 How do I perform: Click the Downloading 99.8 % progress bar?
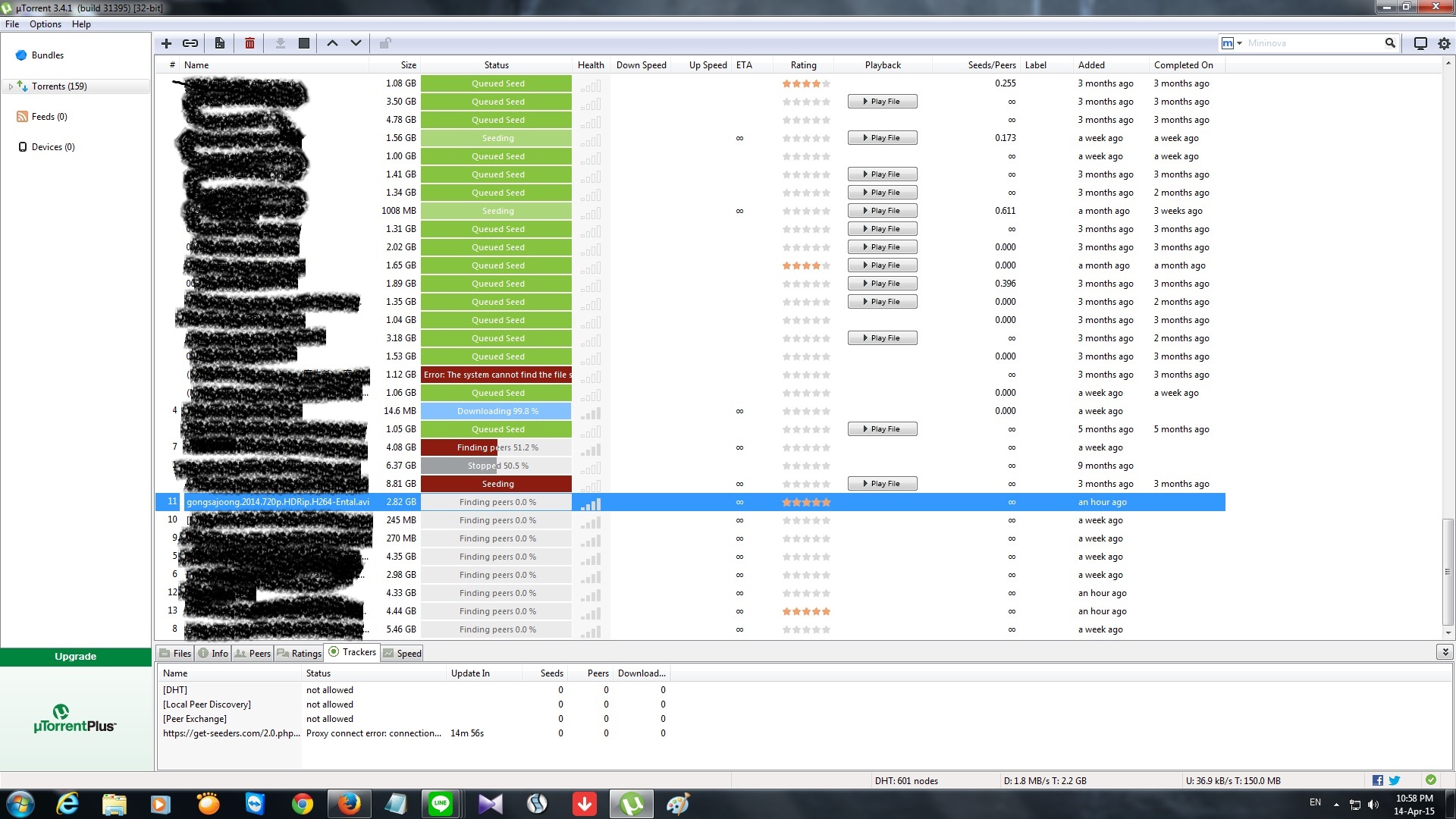[497, 411]
